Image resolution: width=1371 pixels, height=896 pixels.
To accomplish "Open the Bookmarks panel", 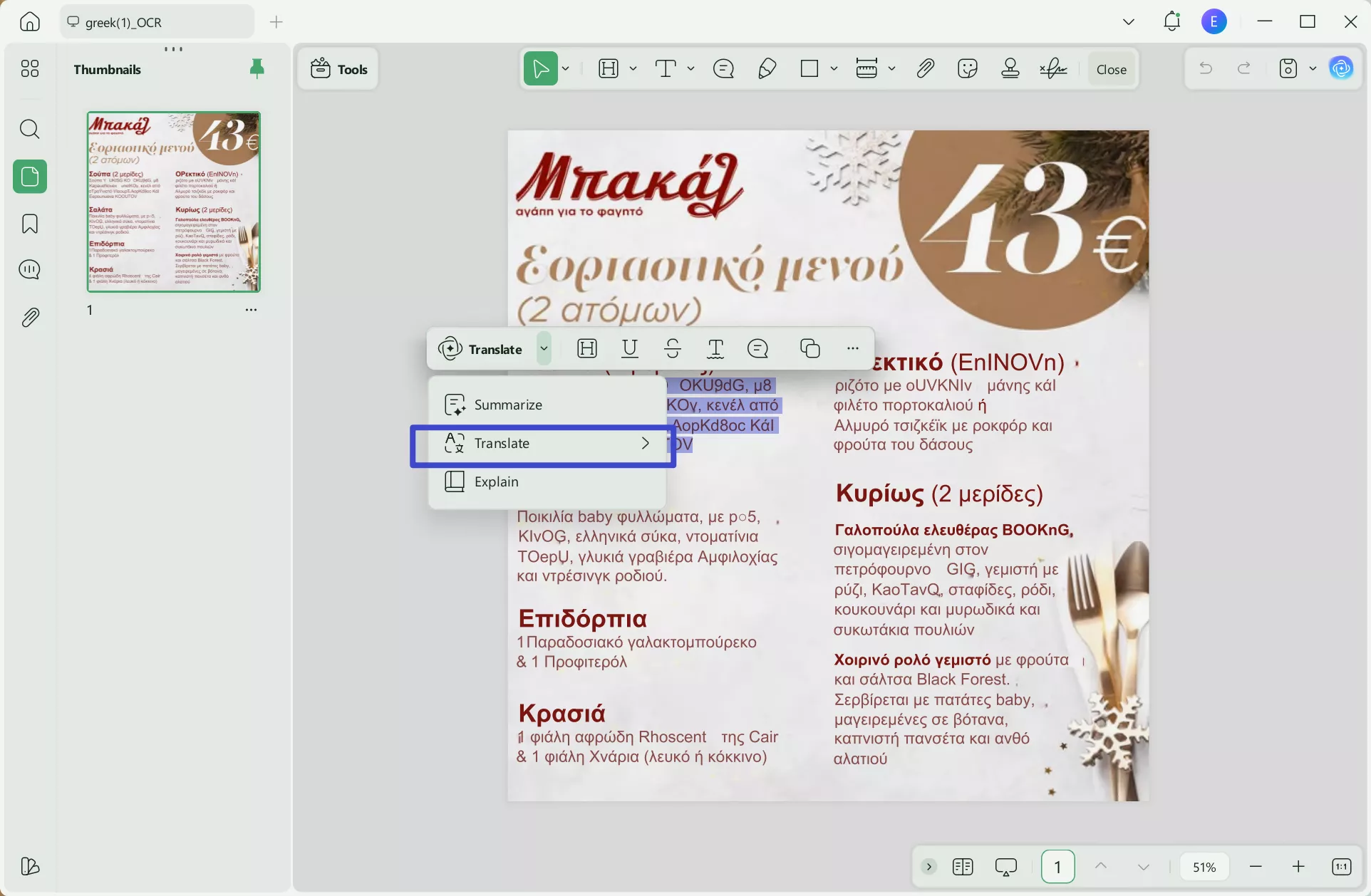I will coord(29,224).
